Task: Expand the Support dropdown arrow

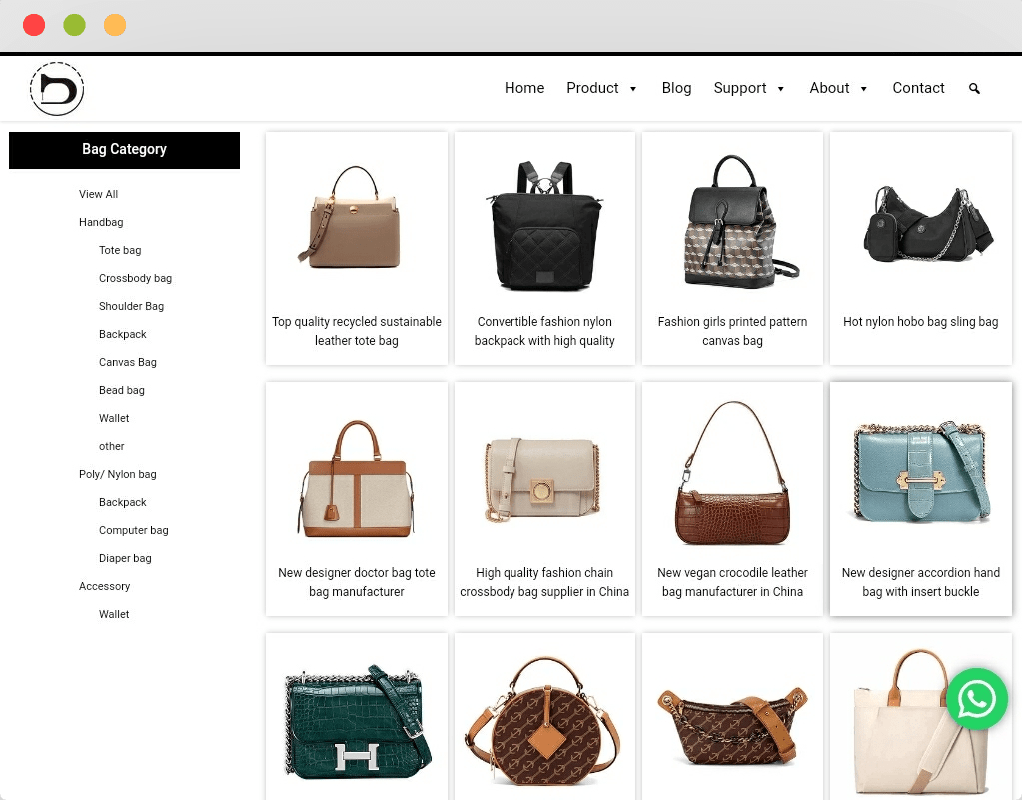Action: click(781, 89)
